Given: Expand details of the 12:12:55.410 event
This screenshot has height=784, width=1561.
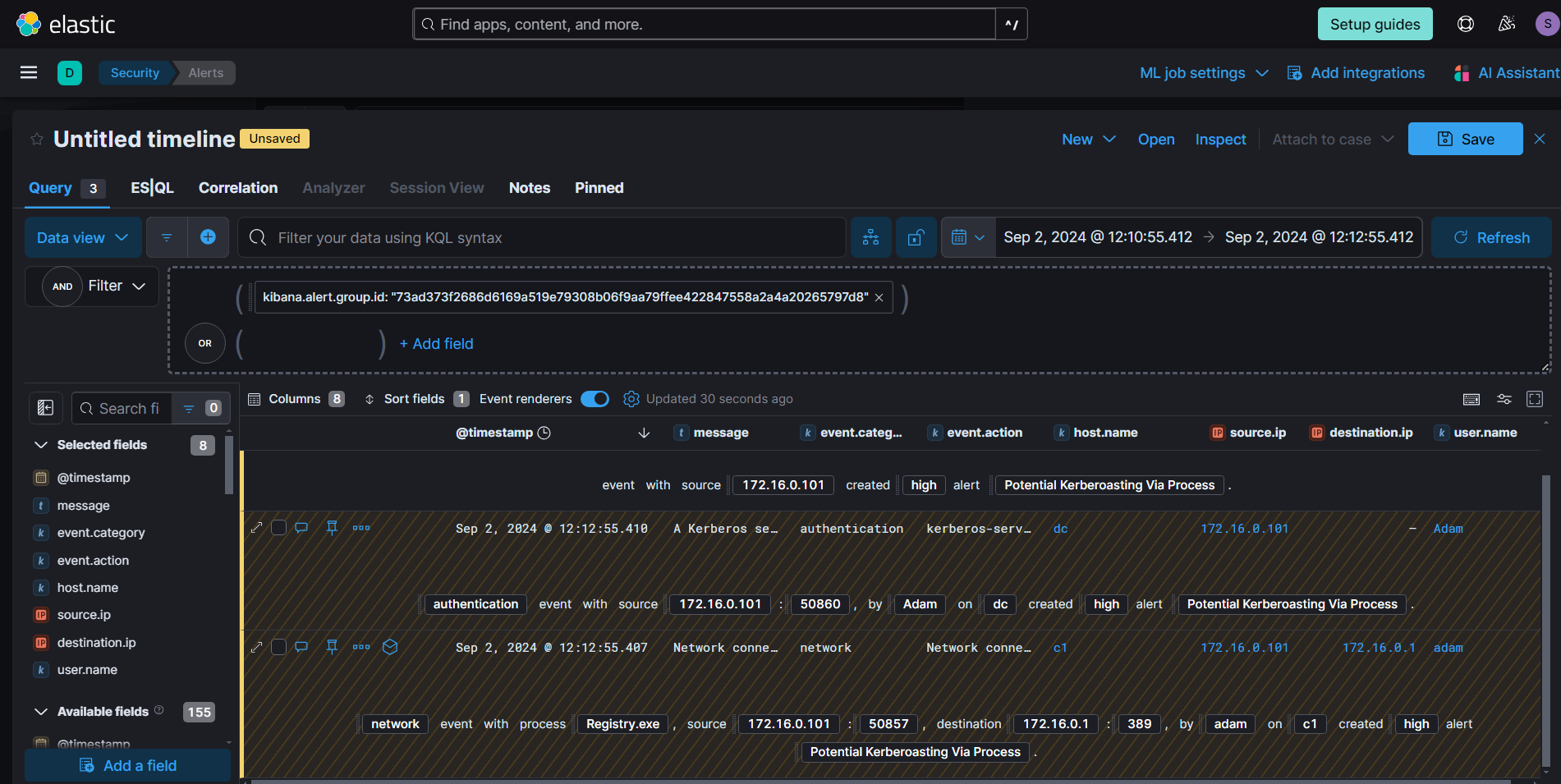Looking at the screenshot, I should point(257,528).
